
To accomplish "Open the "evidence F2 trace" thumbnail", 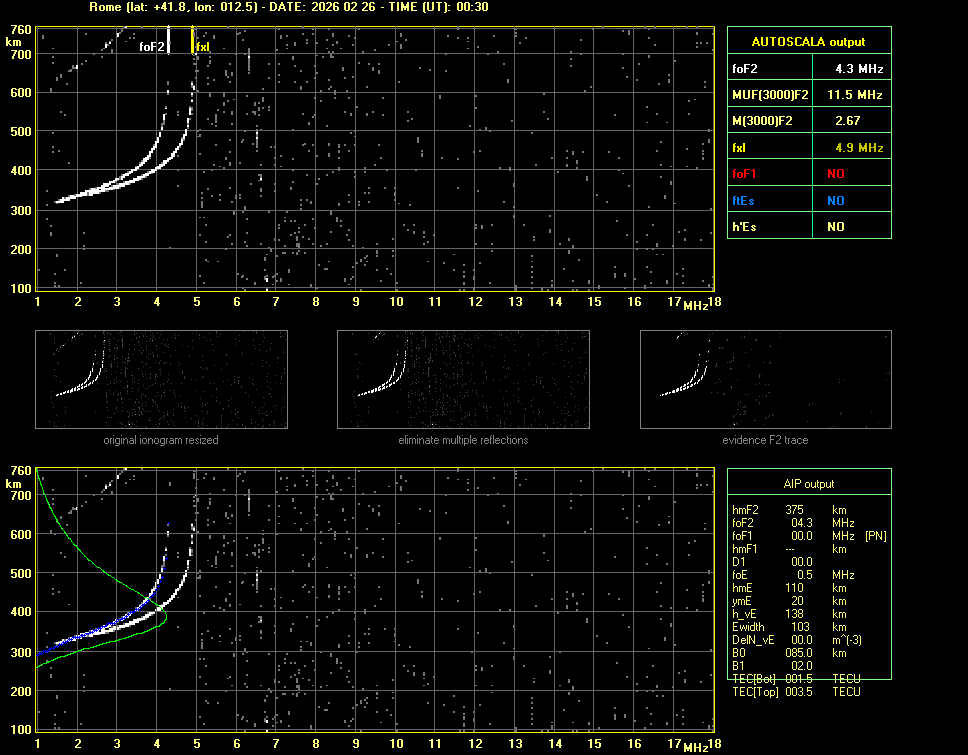I will click(x=765, y=381).
